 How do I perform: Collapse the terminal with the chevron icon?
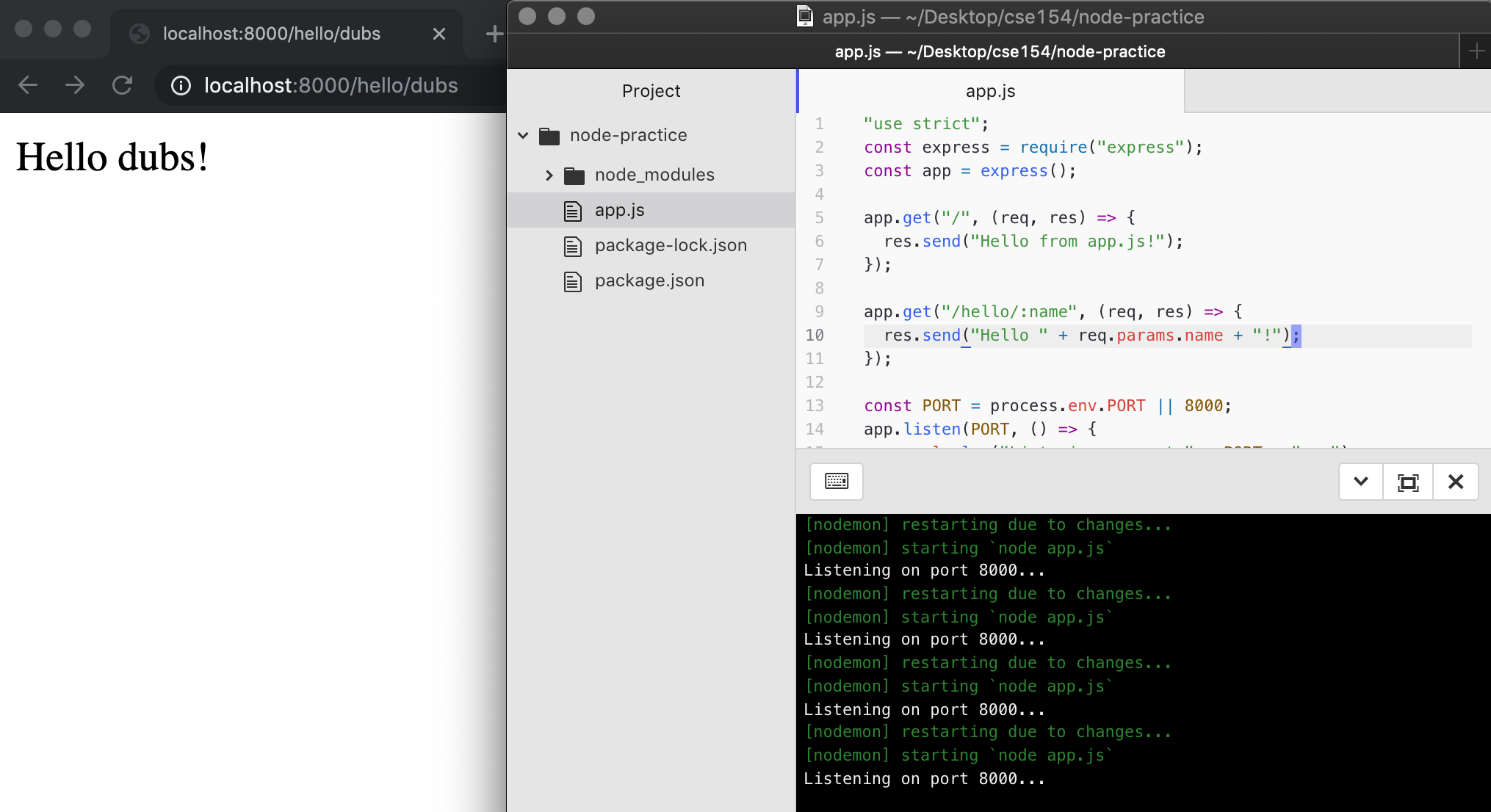tap(1360, 482)
